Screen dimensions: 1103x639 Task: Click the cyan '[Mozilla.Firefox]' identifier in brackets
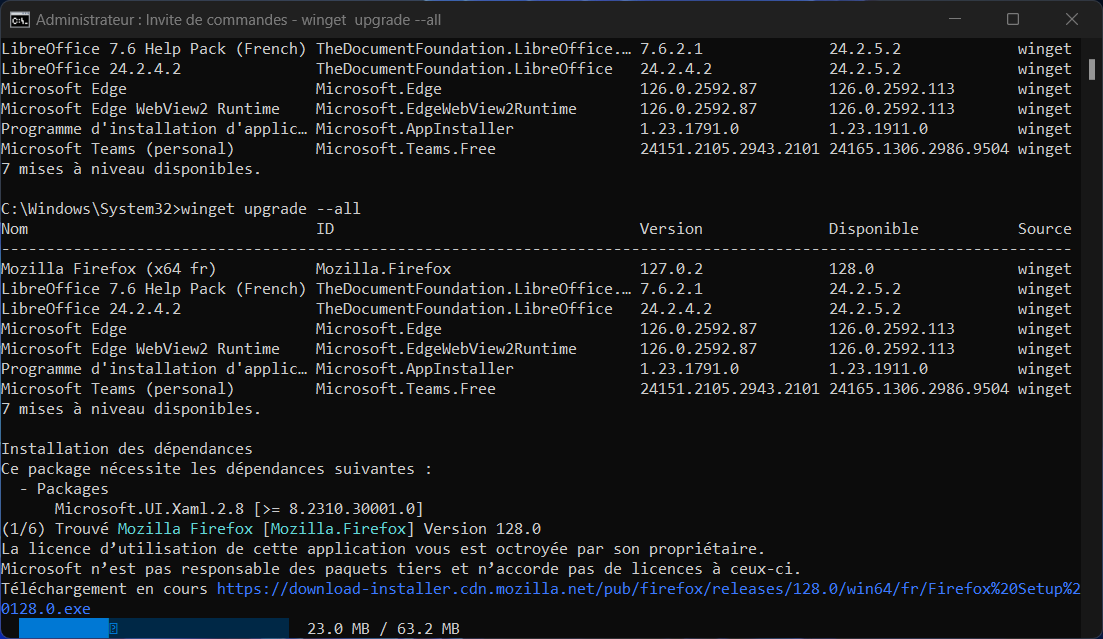pos(338,529)
